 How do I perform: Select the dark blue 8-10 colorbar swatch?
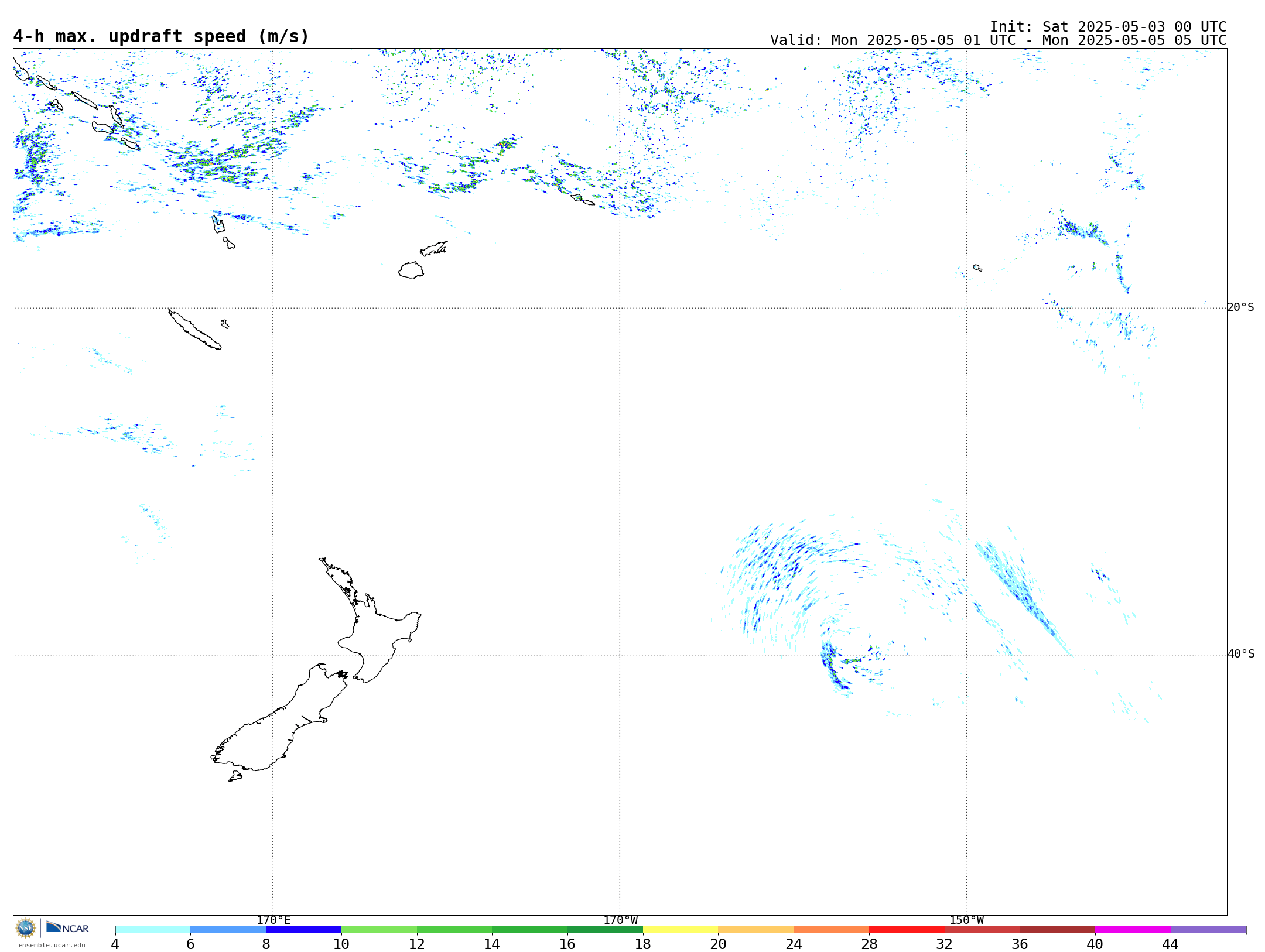(x=303, y=930)
